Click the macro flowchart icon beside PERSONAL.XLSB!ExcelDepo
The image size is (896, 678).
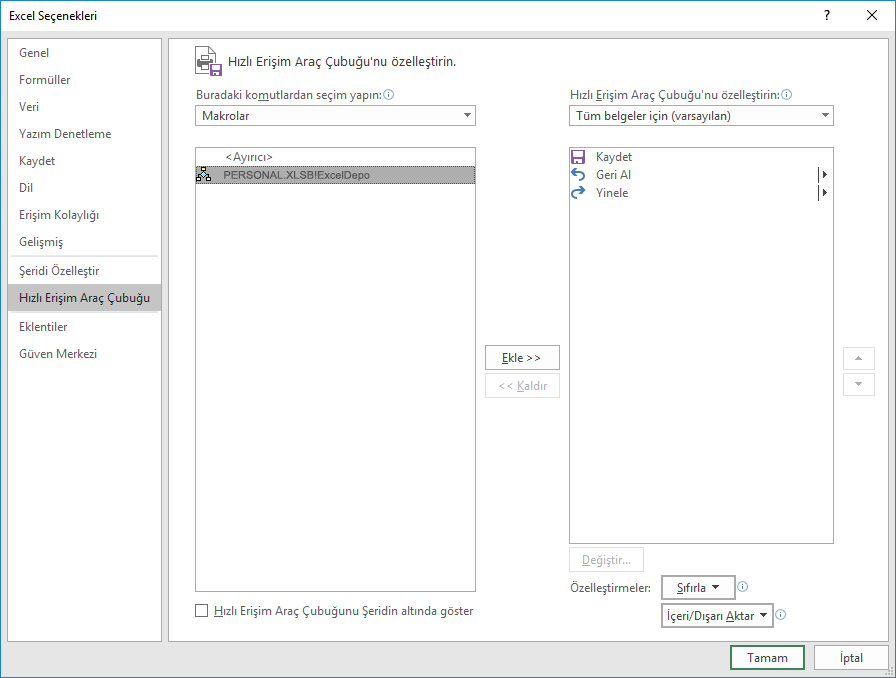point(203,174)
